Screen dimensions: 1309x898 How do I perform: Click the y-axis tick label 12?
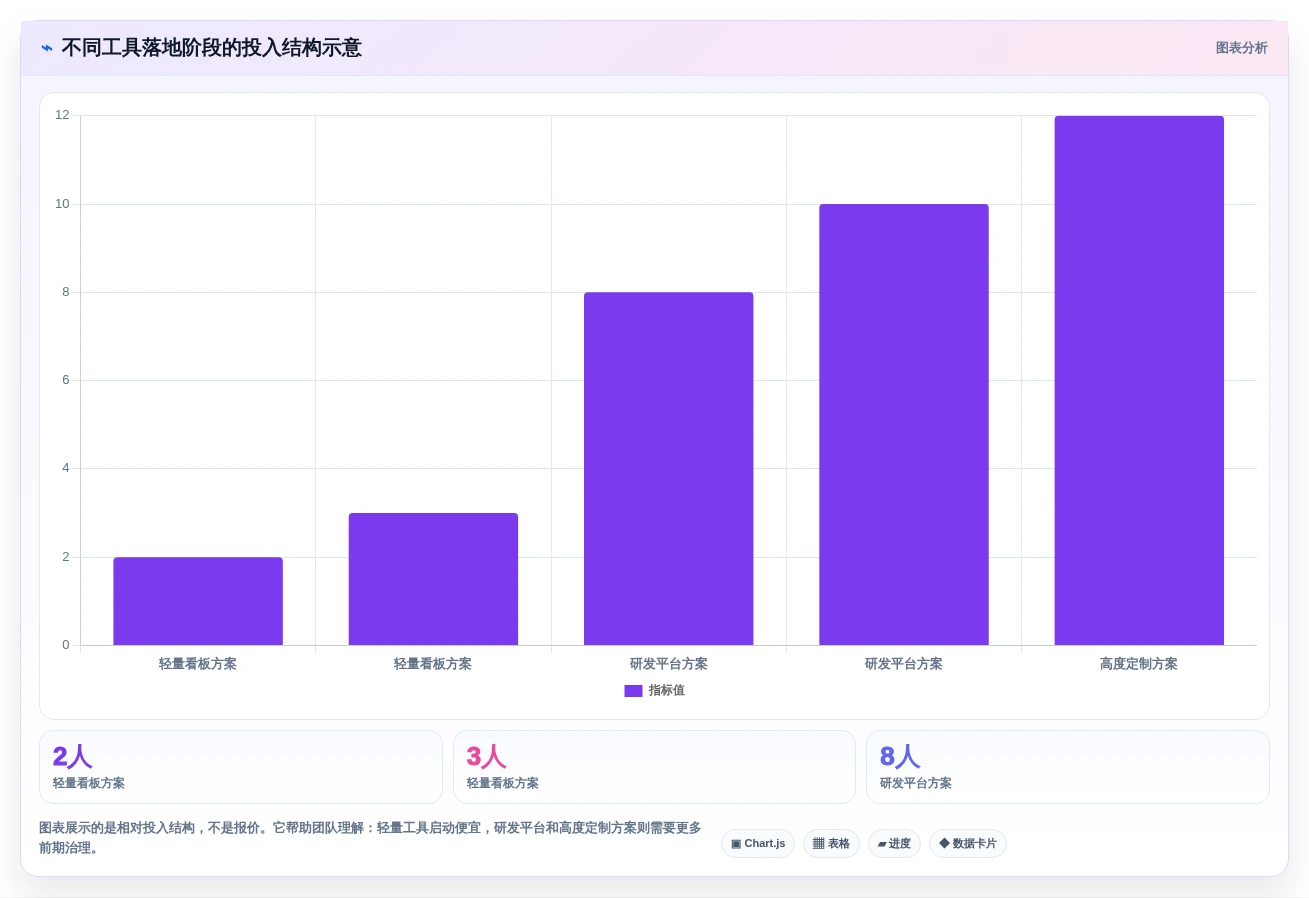[x=62, y=115]
